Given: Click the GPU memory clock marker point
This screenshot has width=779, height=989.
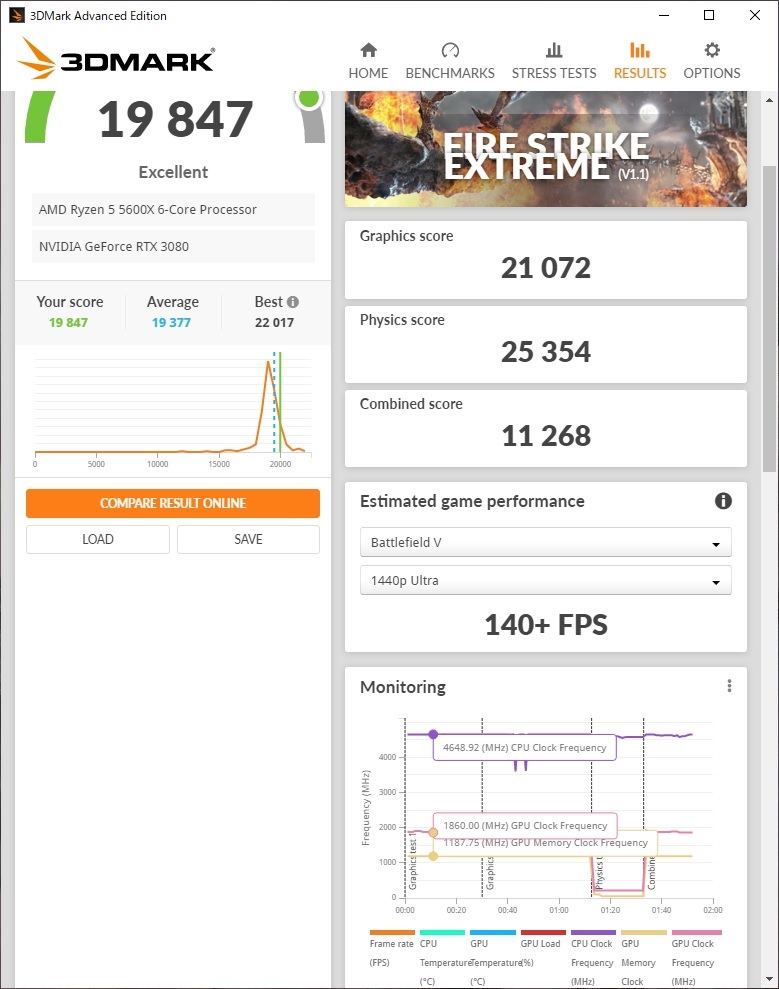Looking at the screenshot, I should coord(433,856).
